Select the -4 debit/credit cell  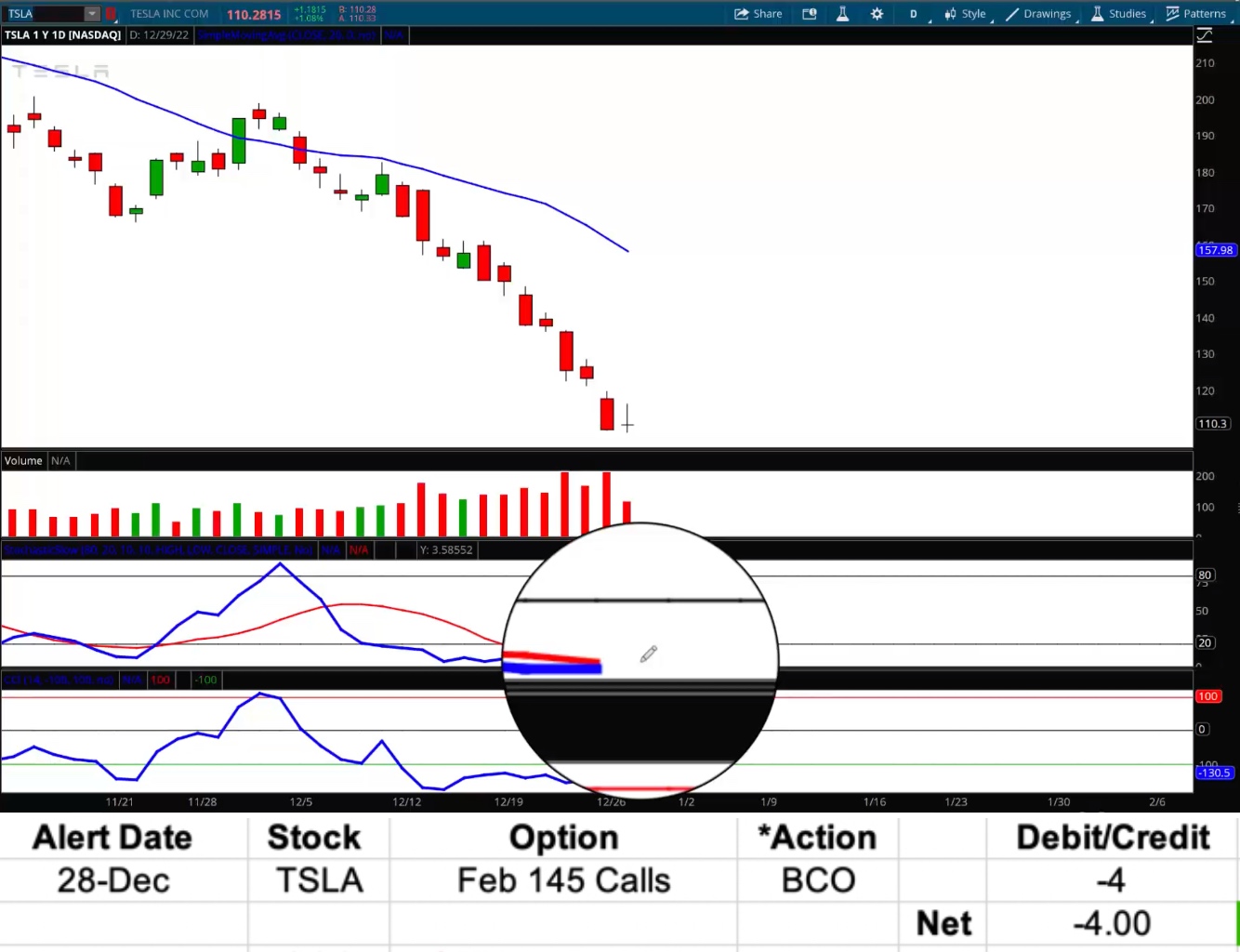tap(1111, 880)
